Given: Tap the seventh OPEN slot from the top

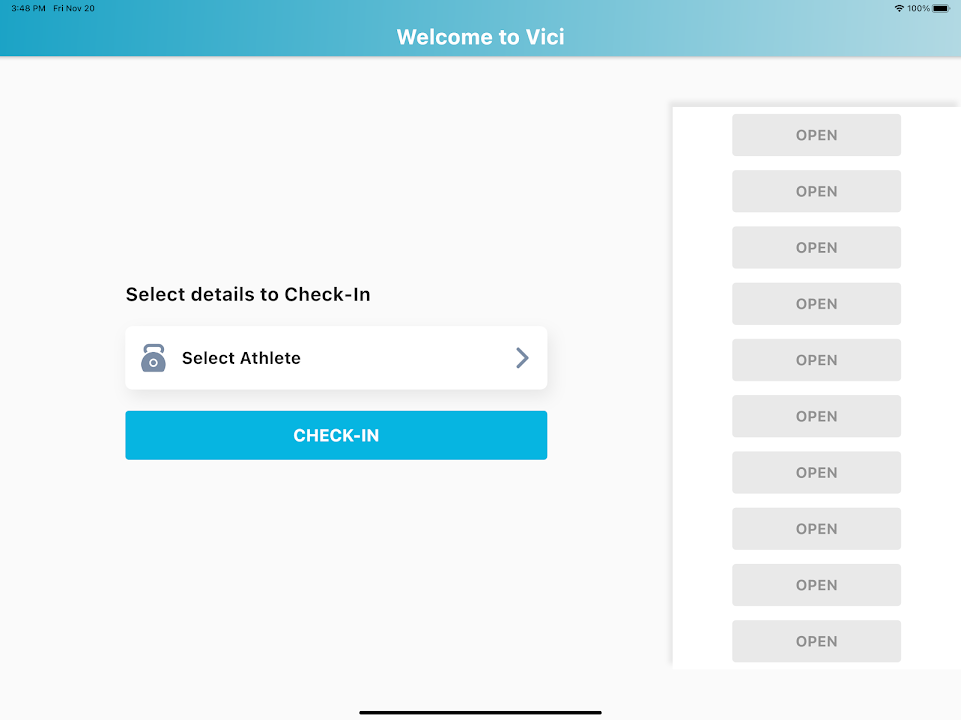Looking at the screenshot, I should pyautogui.click(x=816, y=473).
